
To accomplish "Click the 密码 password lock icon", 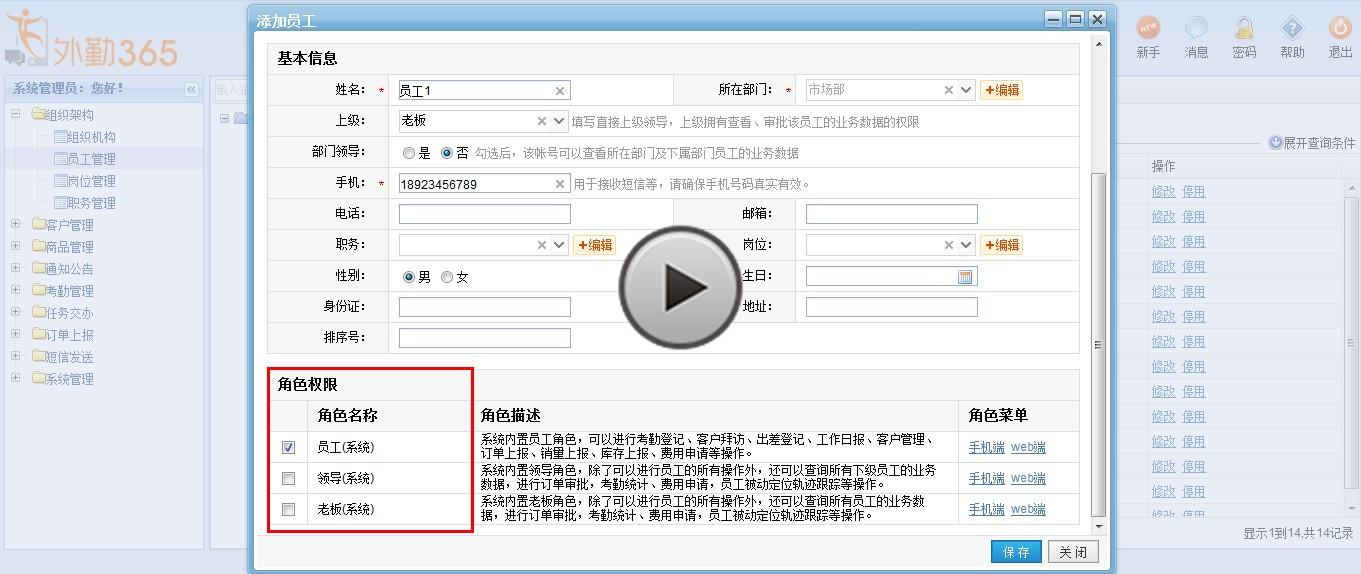I will click(x=1244, y=29).
